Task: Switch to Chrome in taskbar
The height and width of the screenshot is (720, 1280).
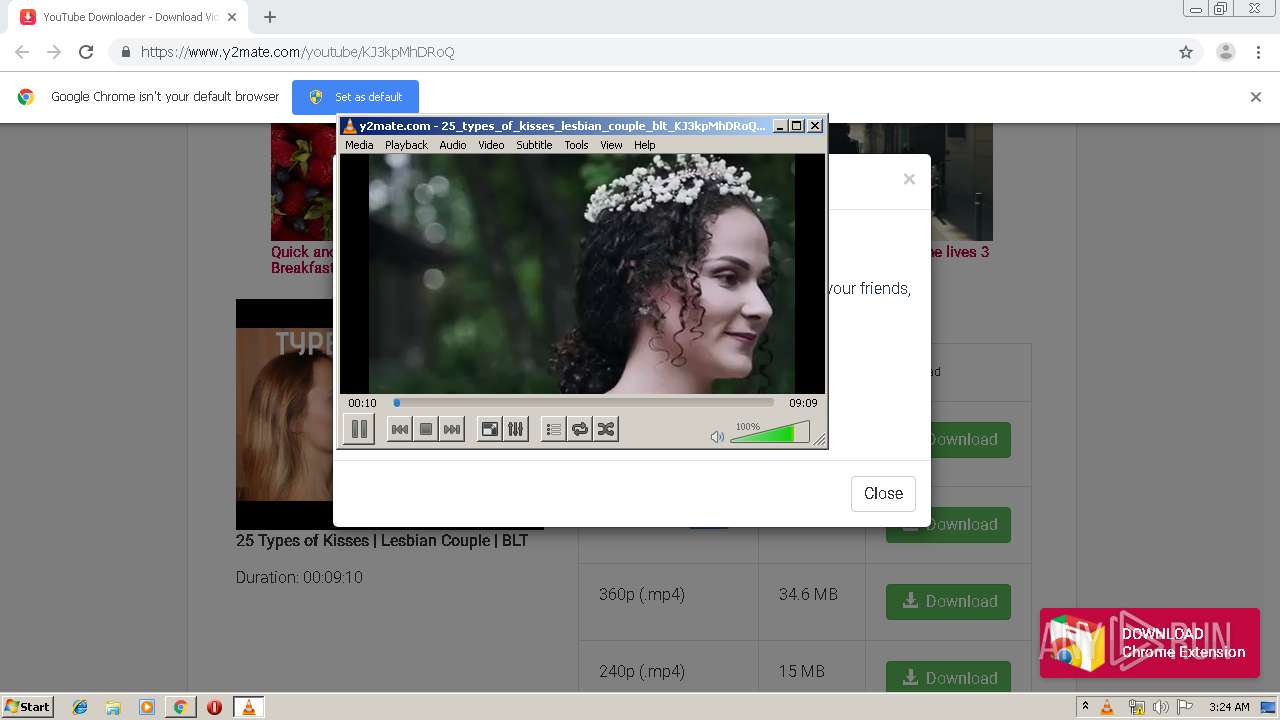Action: [x=180, y=707]
